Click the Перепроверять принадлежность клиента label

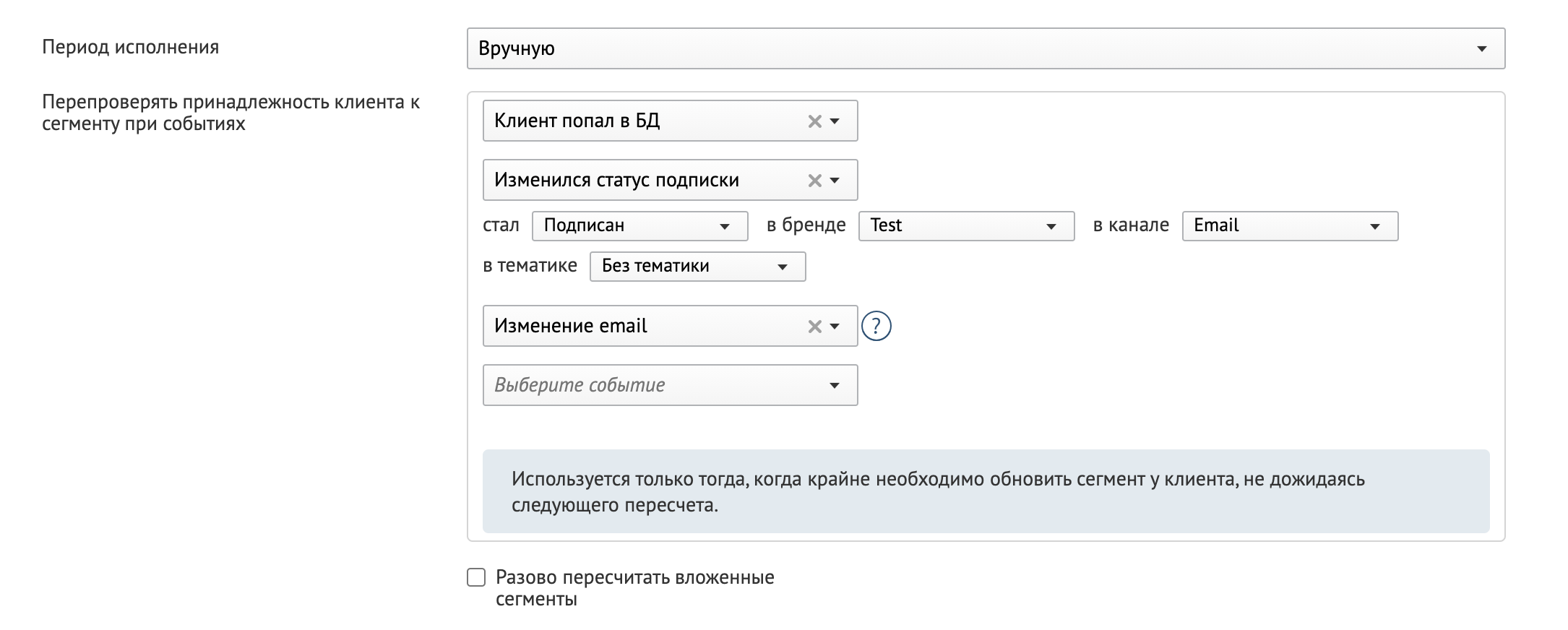pos(231,113)
